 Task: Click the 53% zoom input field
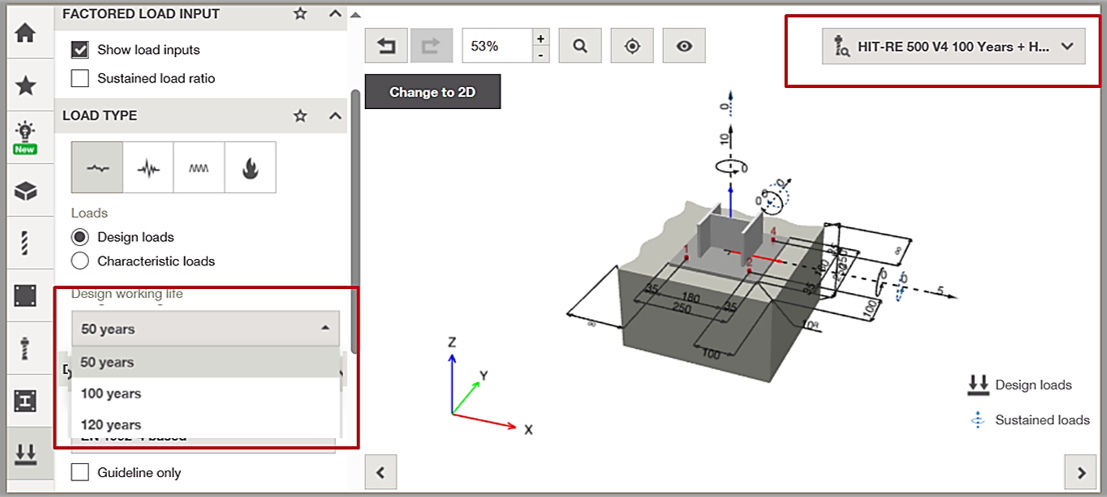click(x=497, y=47)
